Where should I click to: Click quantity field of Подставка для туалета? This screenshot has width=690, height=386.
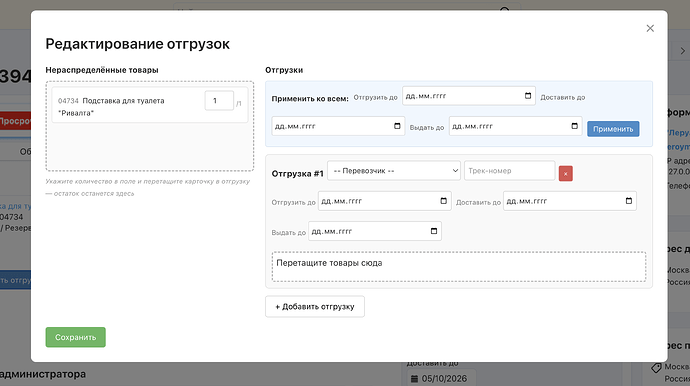(219, 101)
